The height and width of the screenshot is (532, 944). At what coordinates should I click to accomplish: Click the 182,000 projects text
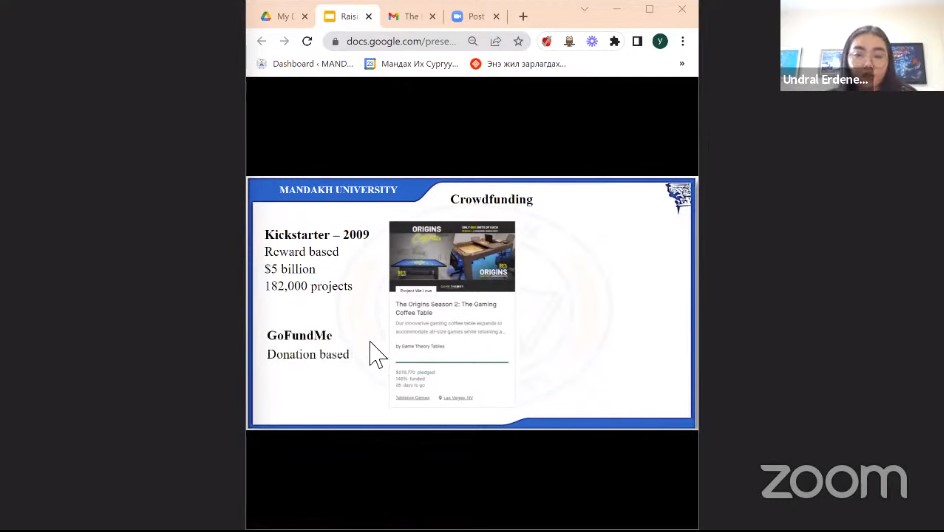(308, 286)
